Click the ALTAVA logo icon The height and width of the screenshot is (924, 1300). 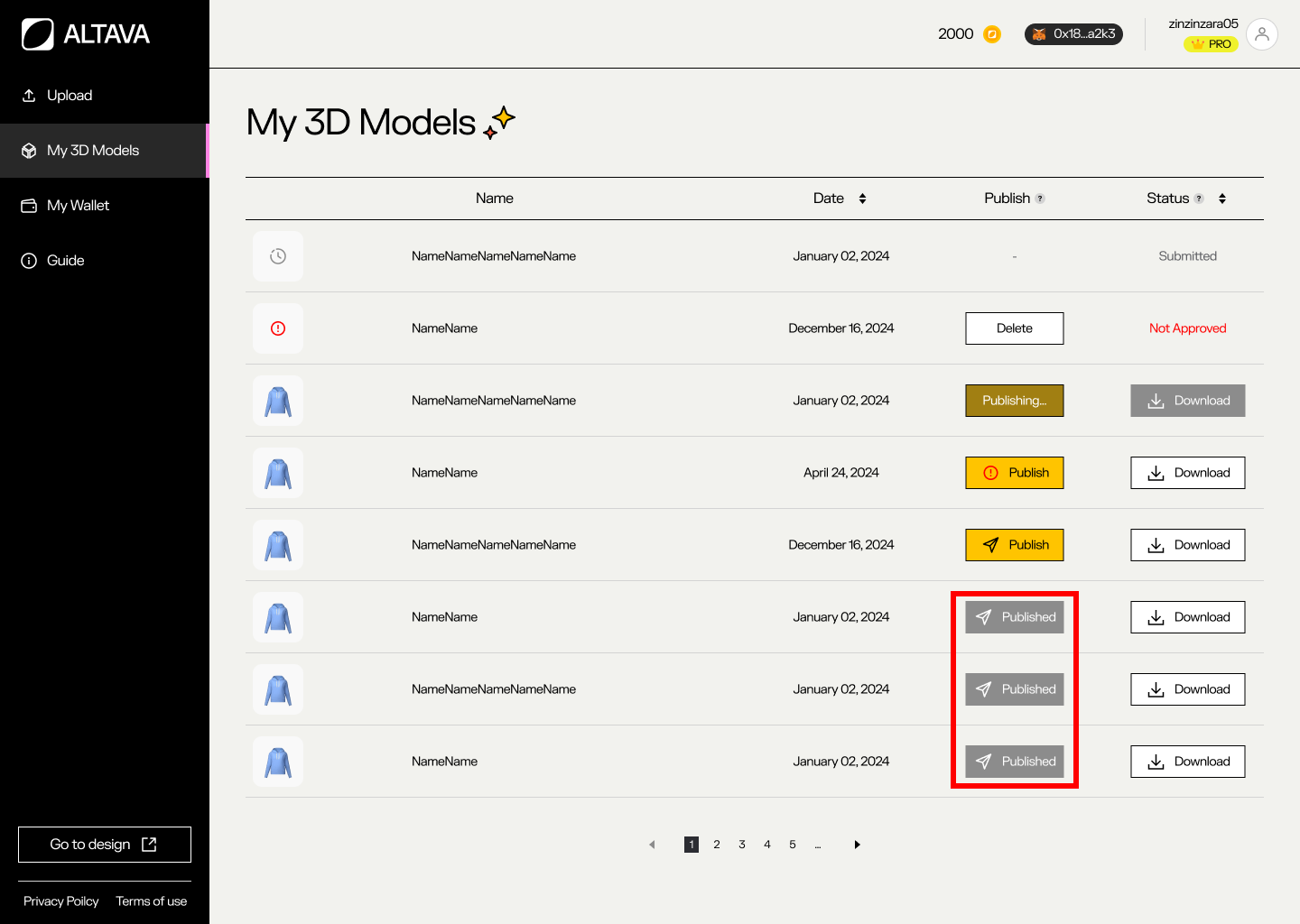click(38, 34)
